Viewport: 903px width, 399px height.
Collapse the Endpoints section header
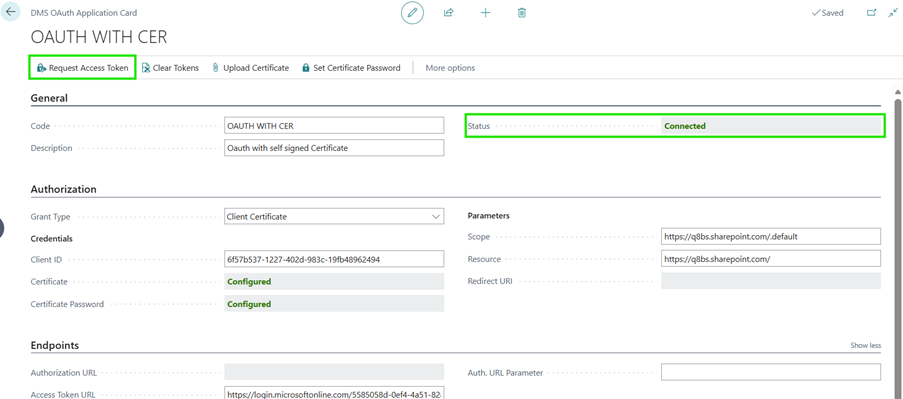[55, 345]
